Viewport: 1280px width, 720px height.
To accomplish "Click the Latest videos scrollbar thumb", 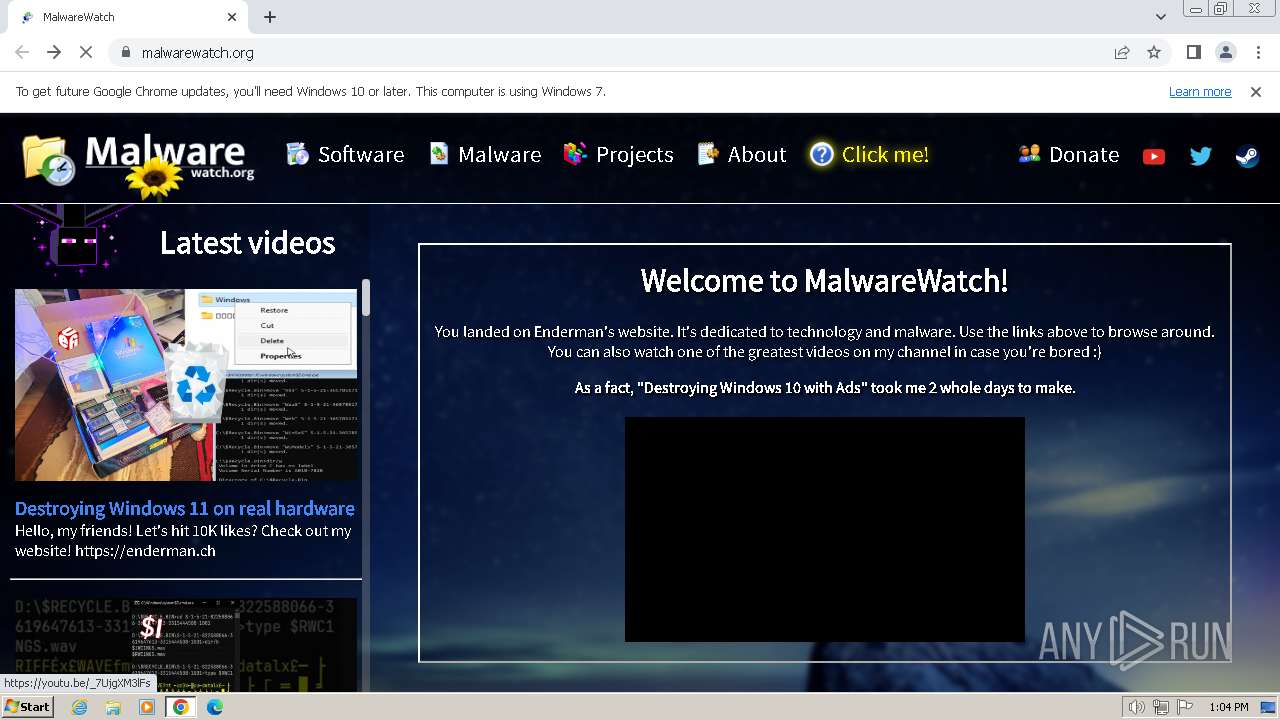I will (x=366, y=298).
